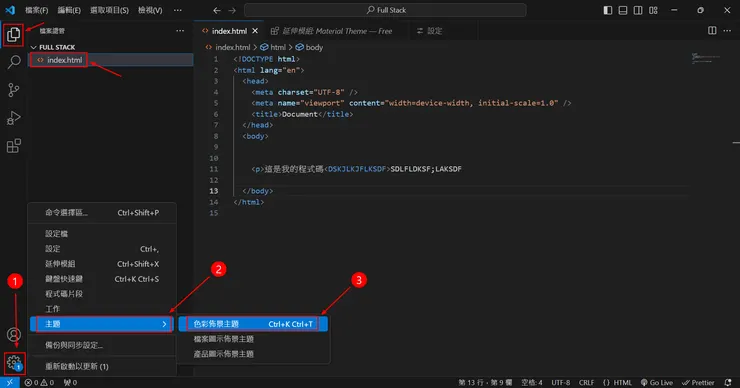Open the editor More Actions ellipsis

click(x=727, y=31)
